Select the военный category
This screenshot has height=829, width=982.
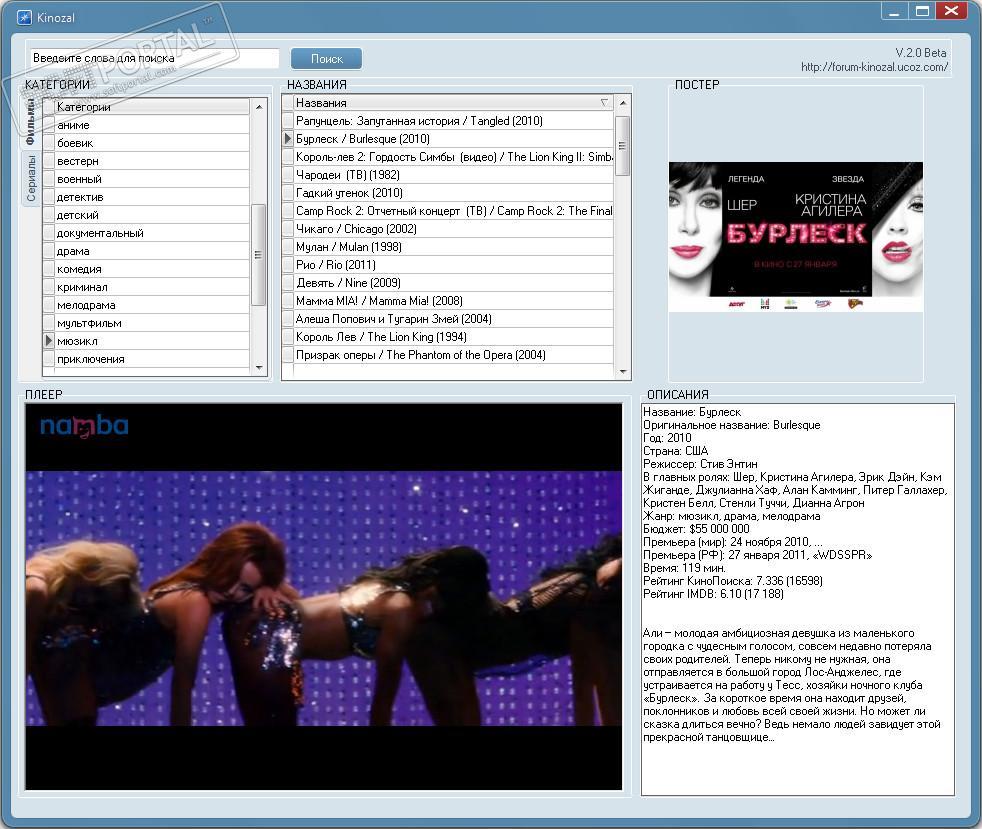152,179
